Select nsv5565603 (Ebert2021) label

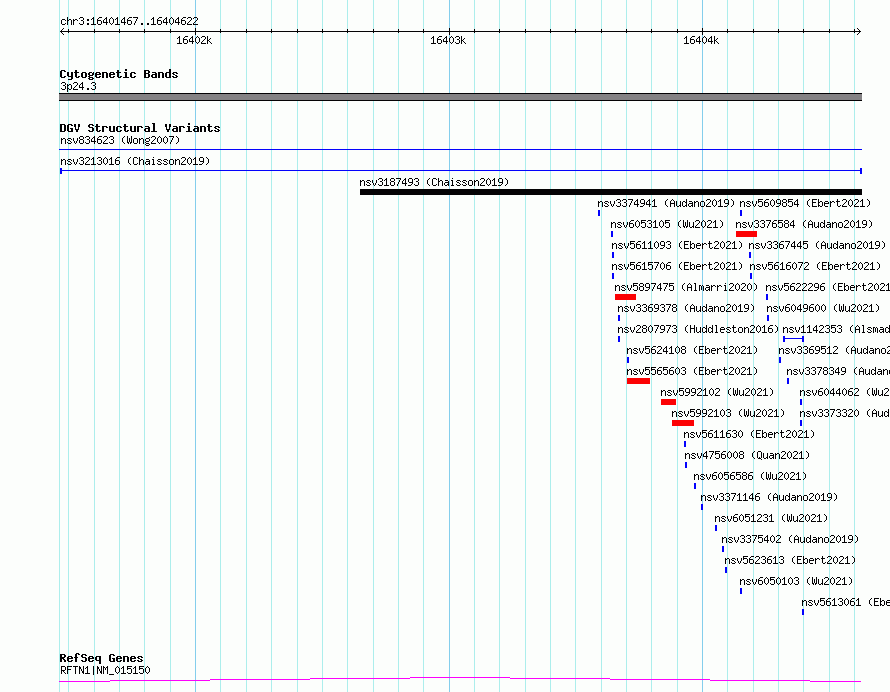[x=692, y=371]
